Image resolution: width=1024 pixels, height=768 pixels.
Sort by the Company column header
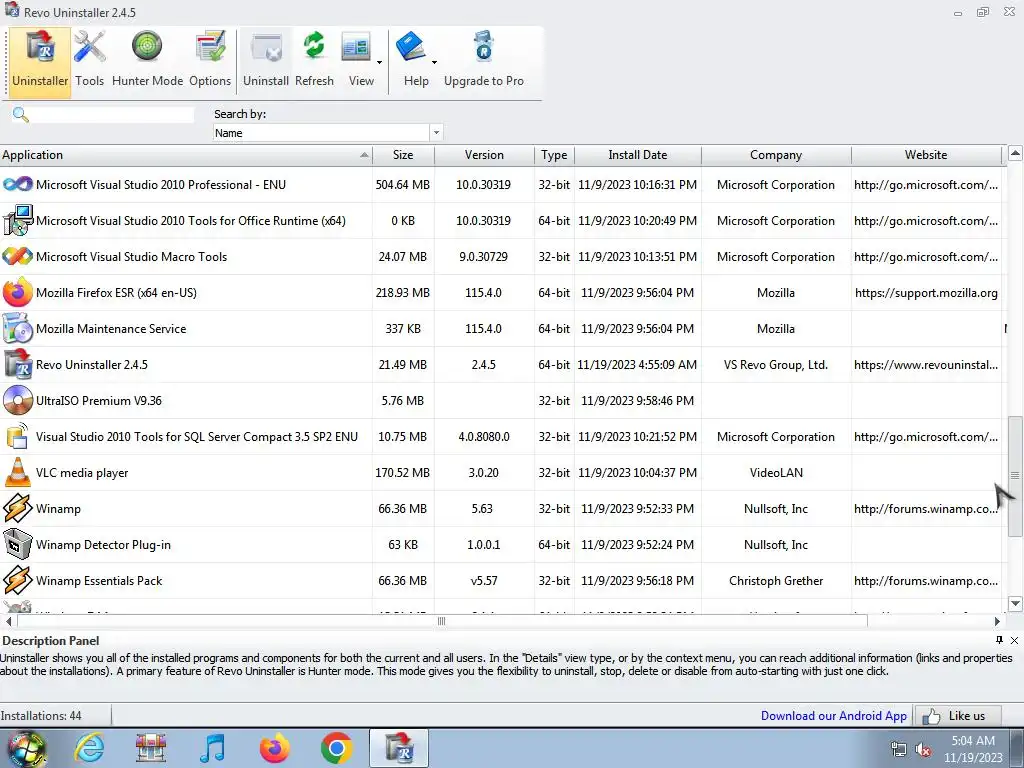(776, 155)
